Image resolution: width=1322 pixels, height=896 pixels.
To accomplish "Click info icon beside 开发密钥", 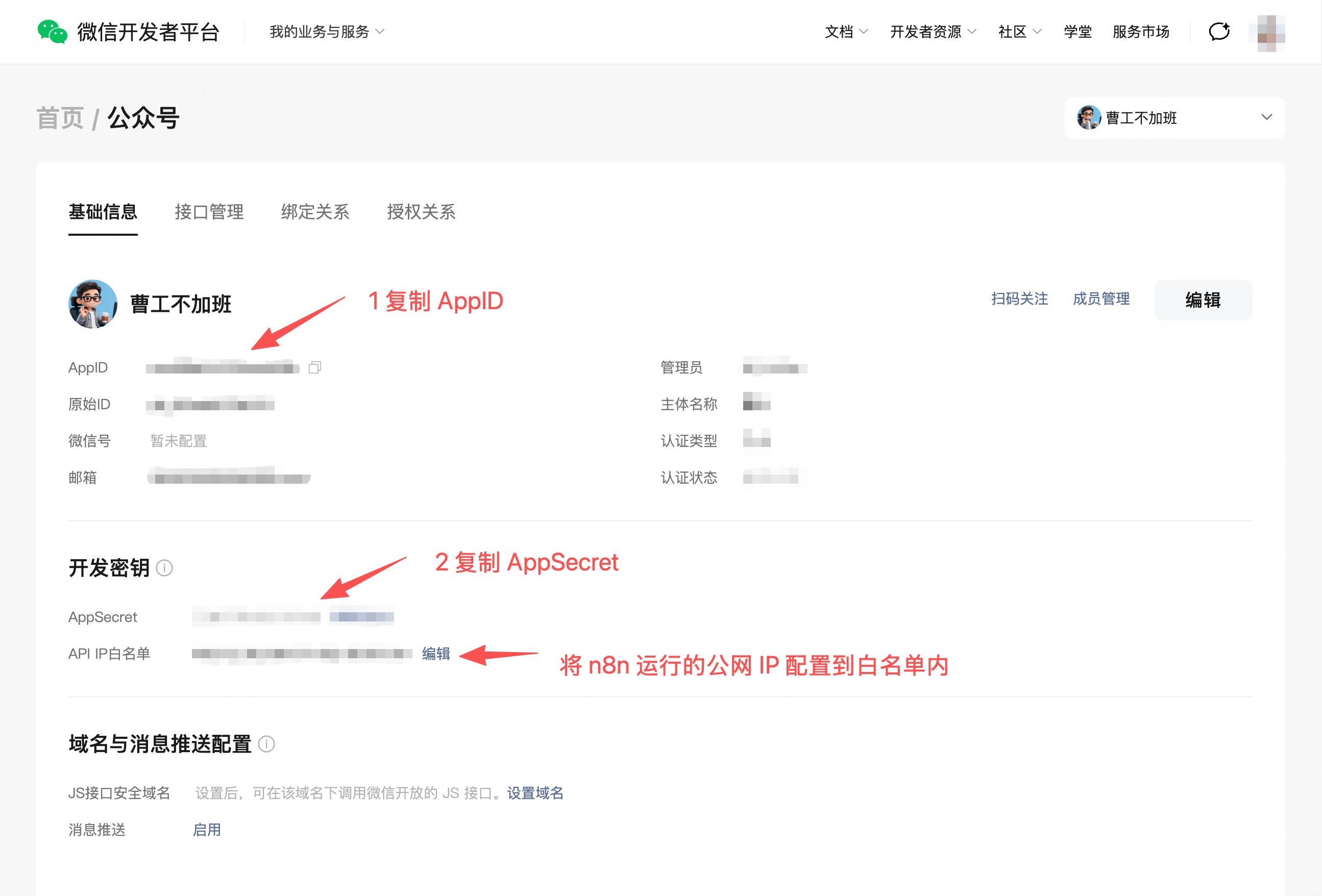I will (x=164, y=568).
